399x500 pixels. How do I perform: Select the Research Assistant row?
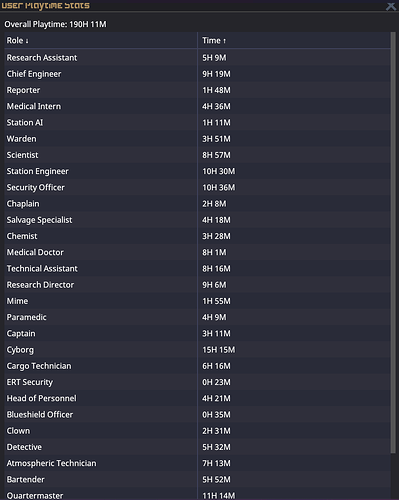197,58
